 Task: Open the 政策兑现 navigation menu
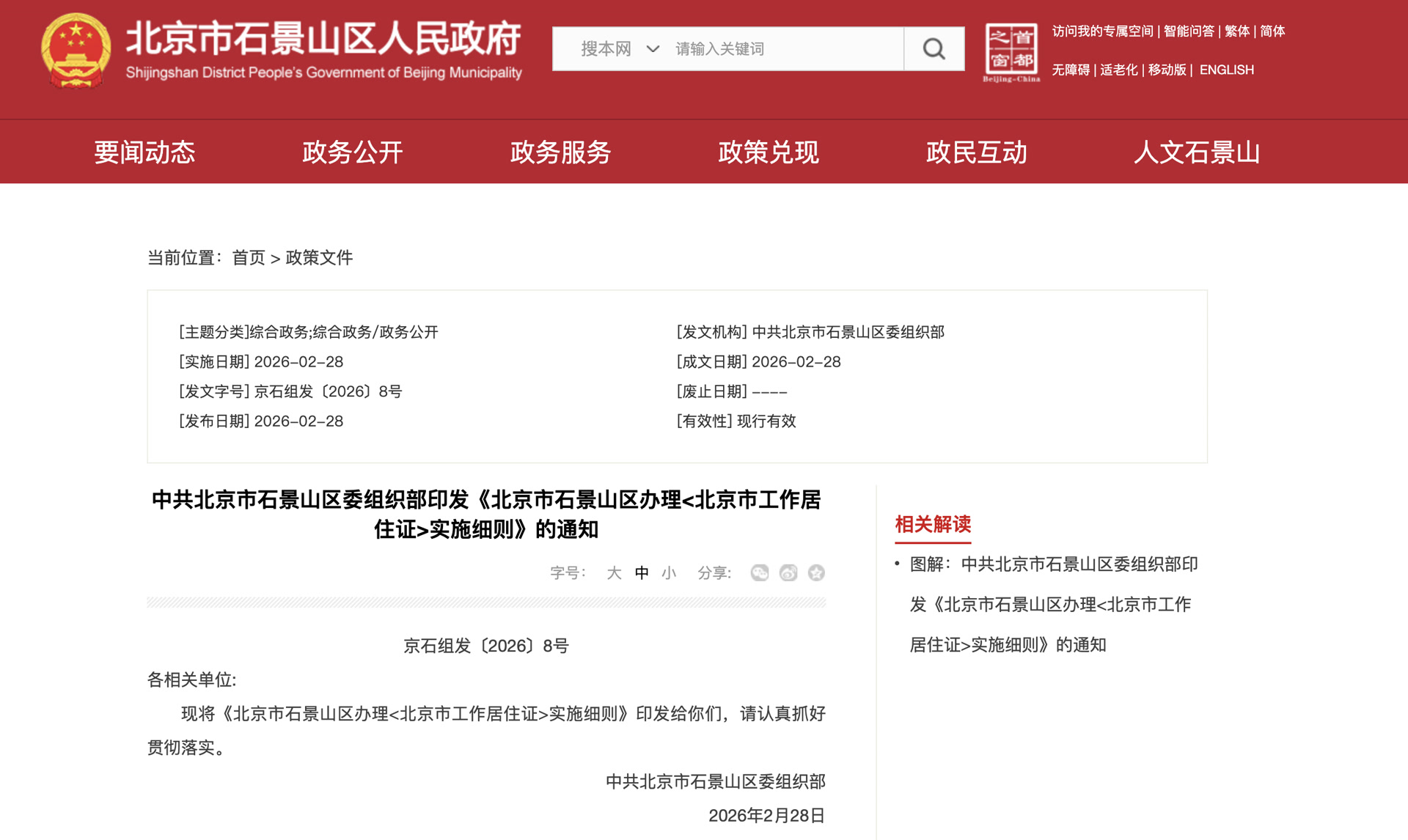[768, 152]
